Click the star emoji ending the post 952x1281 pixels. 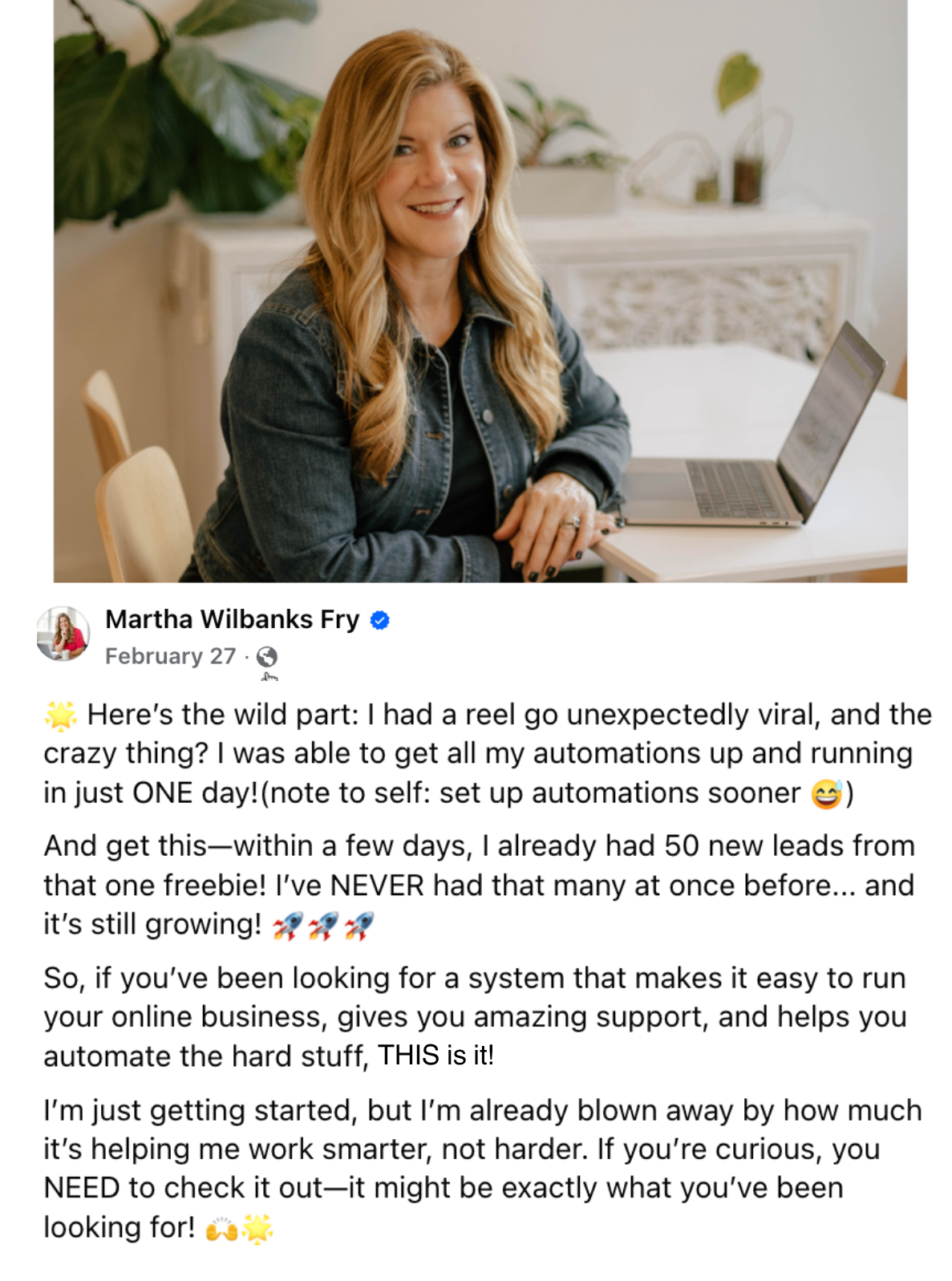click(257, 1228)
